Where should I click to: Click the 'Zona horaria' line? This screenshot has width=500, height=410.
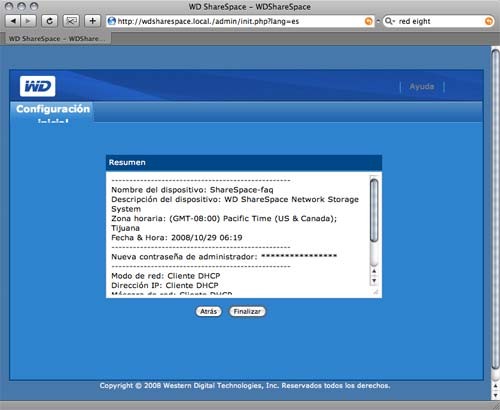224,223
